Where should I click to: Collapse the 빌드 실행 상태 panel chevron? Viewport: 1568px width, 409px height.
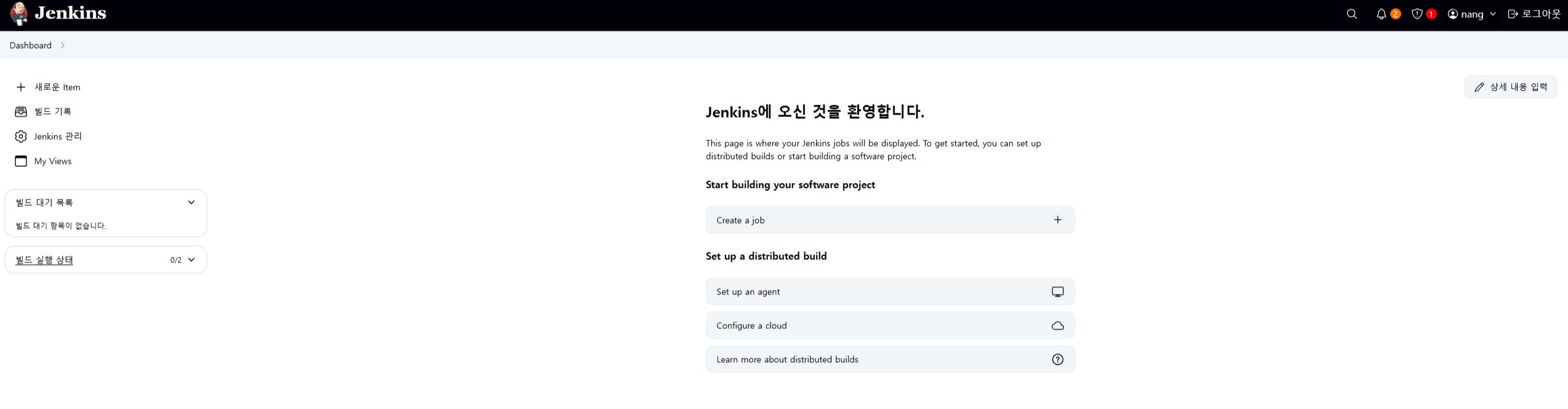[191, 260]
